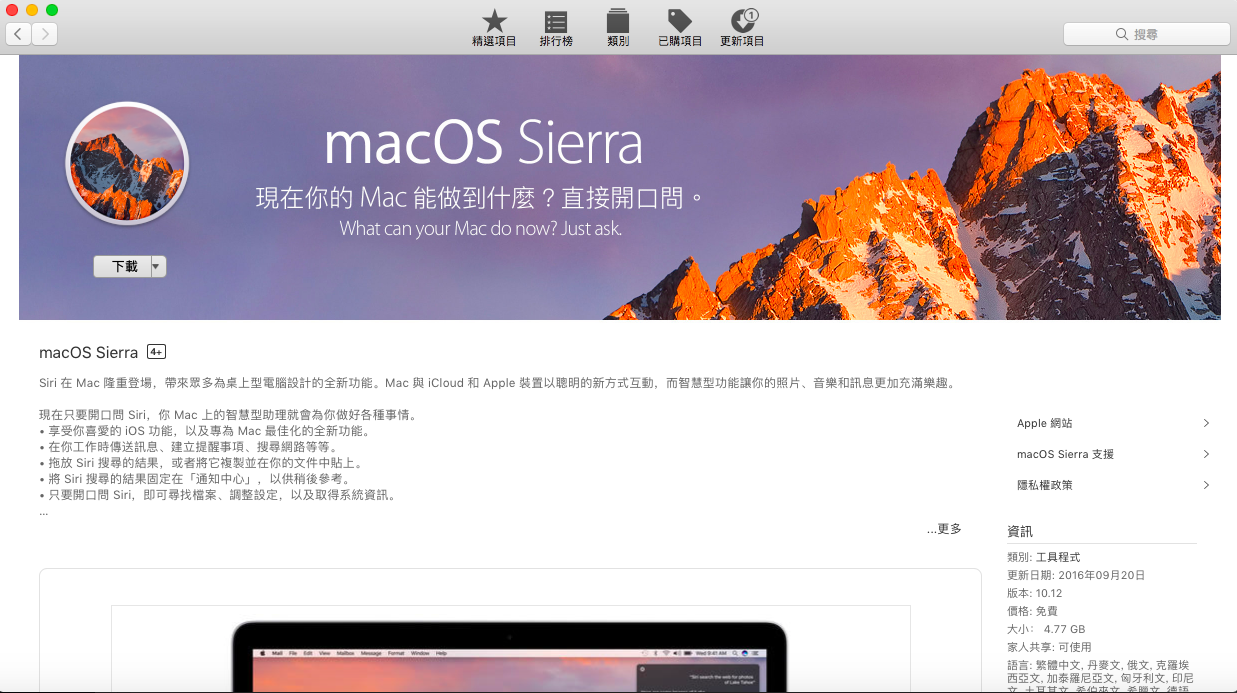Click the magnifier icon in search box
The height and width of the screenshot is (693, 1237).
coord(1122,34)
